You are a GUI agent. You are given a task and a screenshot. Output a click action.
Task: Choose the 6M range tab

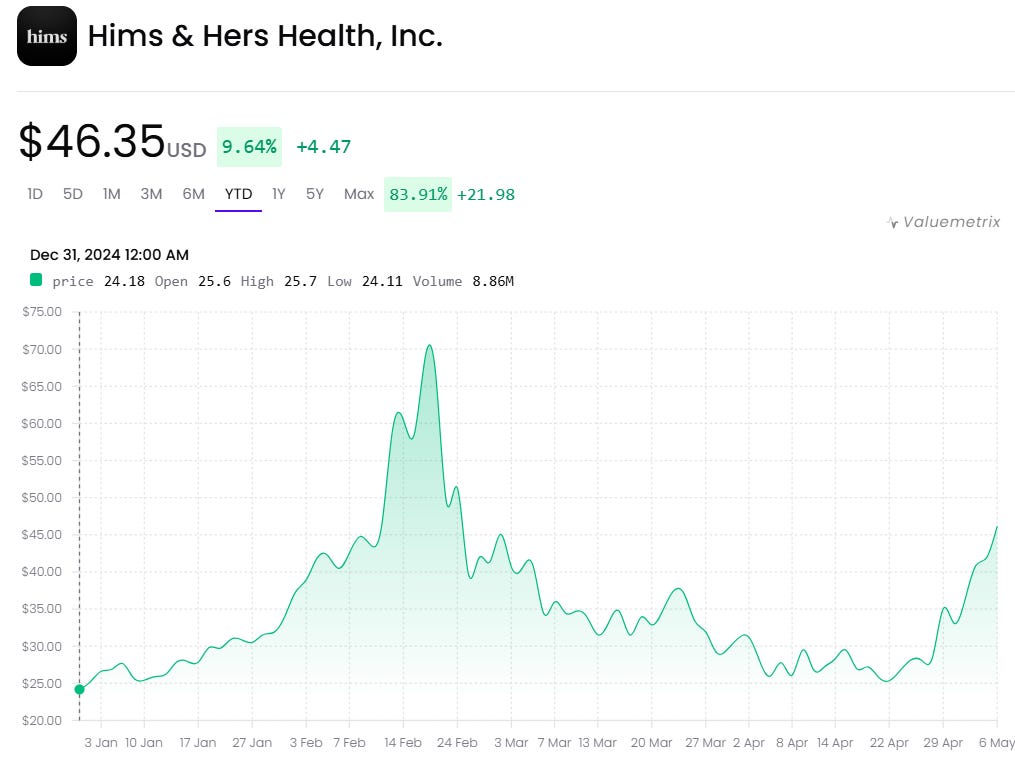[194, 194]
